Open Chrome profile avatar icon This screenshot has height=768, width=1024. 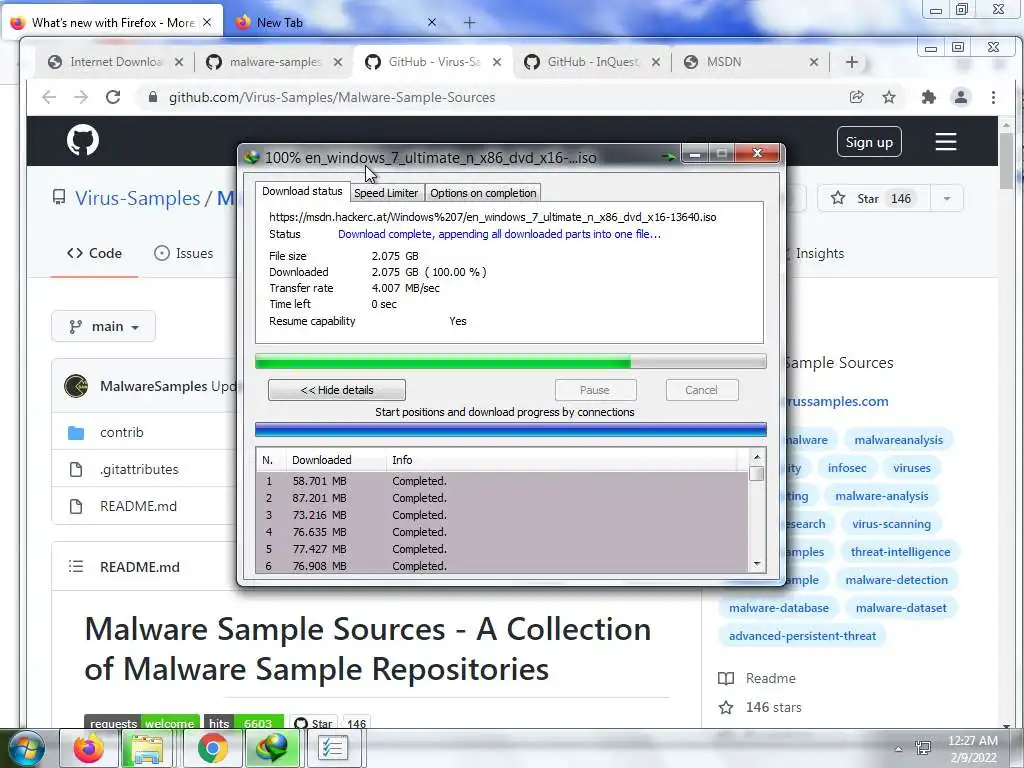pos(961,97)
